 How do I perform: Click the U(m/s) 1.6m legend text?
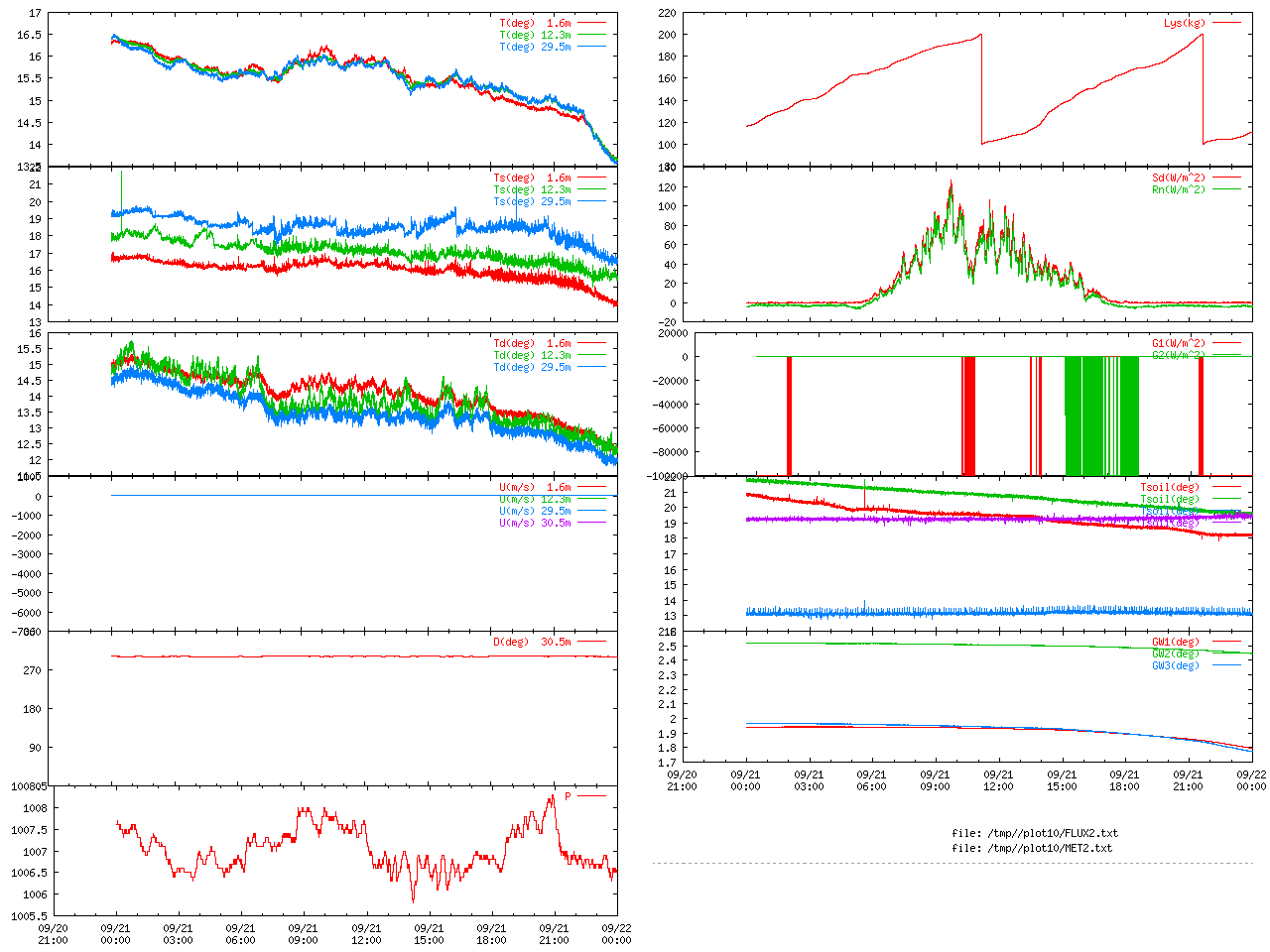(536, 487)
